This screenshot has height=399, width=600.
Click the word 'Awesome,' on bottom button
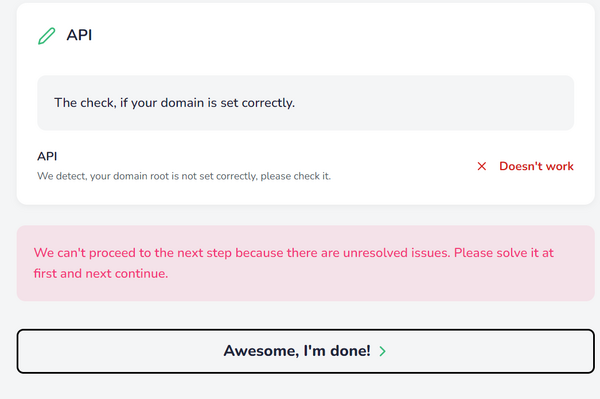pos(261,351)
